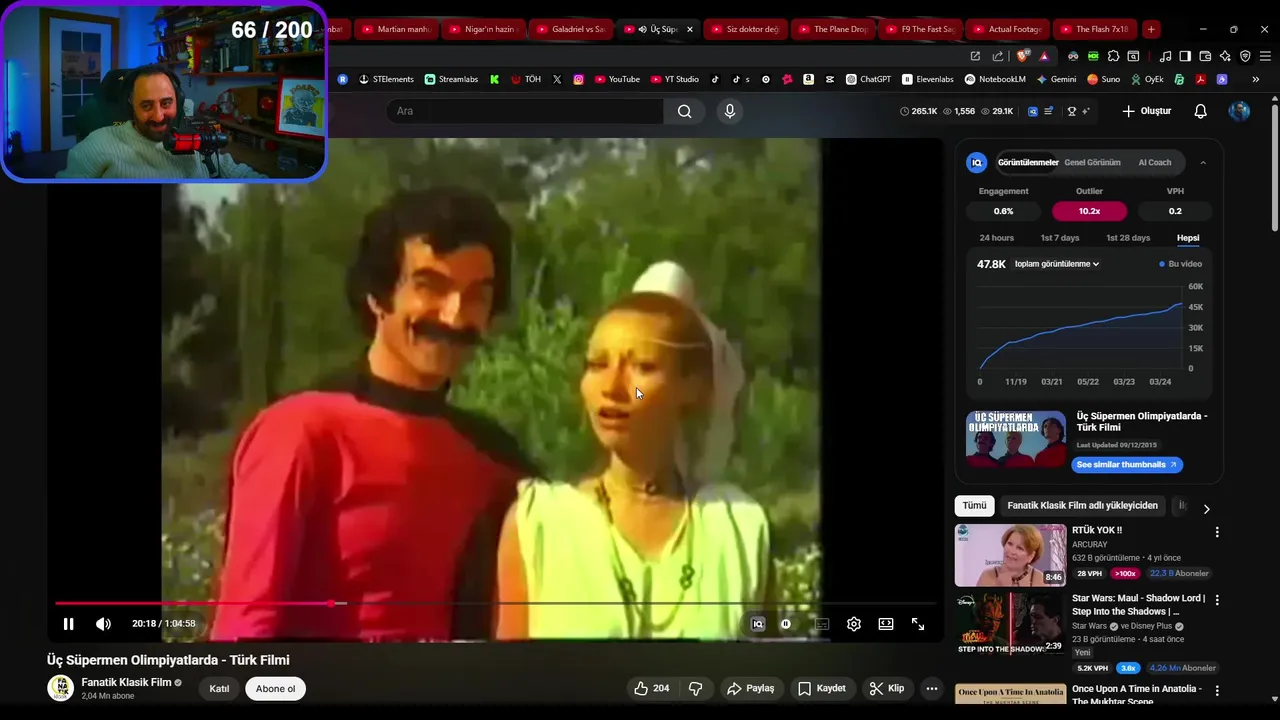Viewport: 1280px width, 720px height.
Task: Open the toplam görüntülenme dropdown
Action: [1057, 264]
